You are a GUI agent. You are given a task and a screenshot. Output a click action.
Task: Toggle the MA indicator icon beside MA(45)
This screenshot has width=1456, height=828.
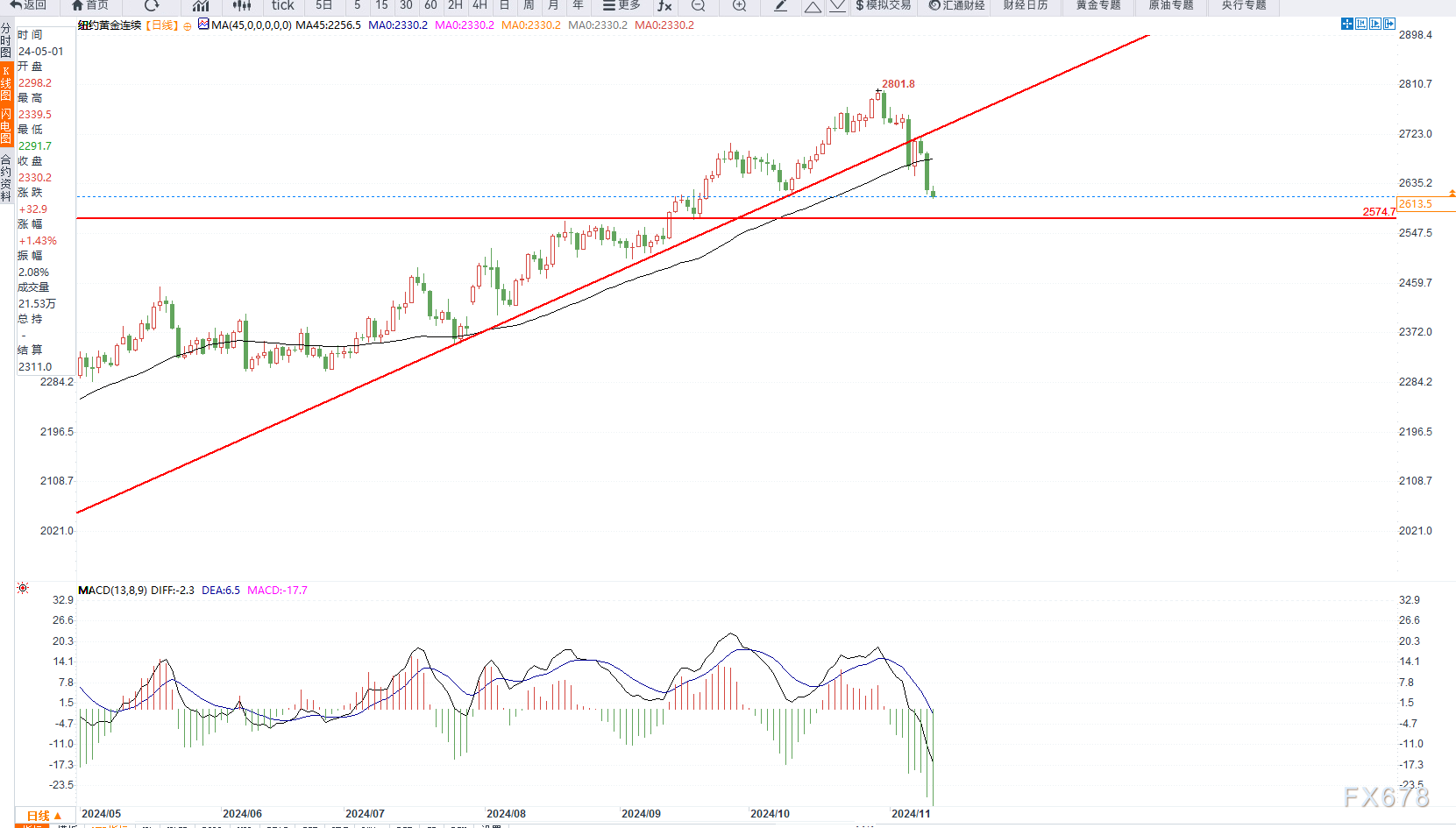click(x=203, y=25)
